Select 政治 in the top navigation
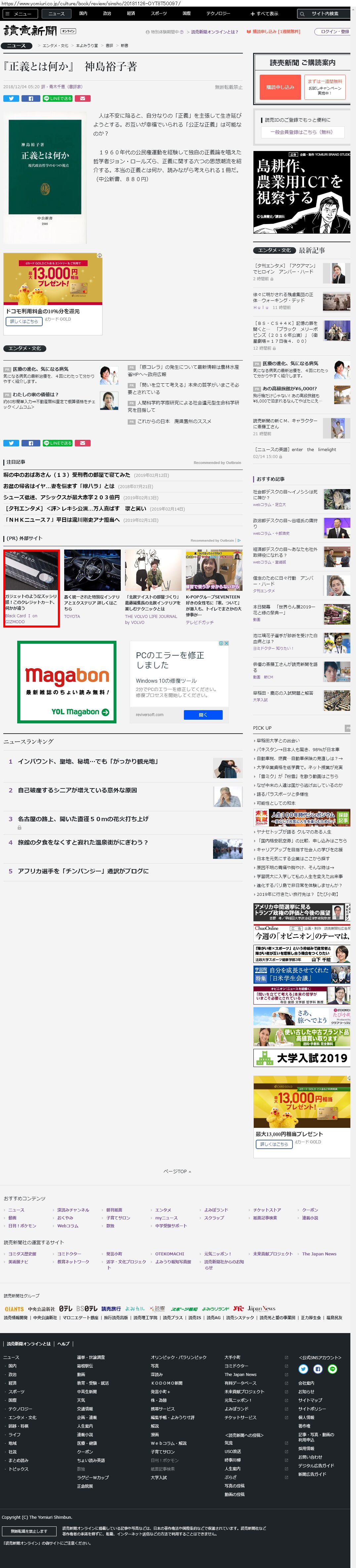The width and height of the screenshot is (356, 1568). click(107, 13)
